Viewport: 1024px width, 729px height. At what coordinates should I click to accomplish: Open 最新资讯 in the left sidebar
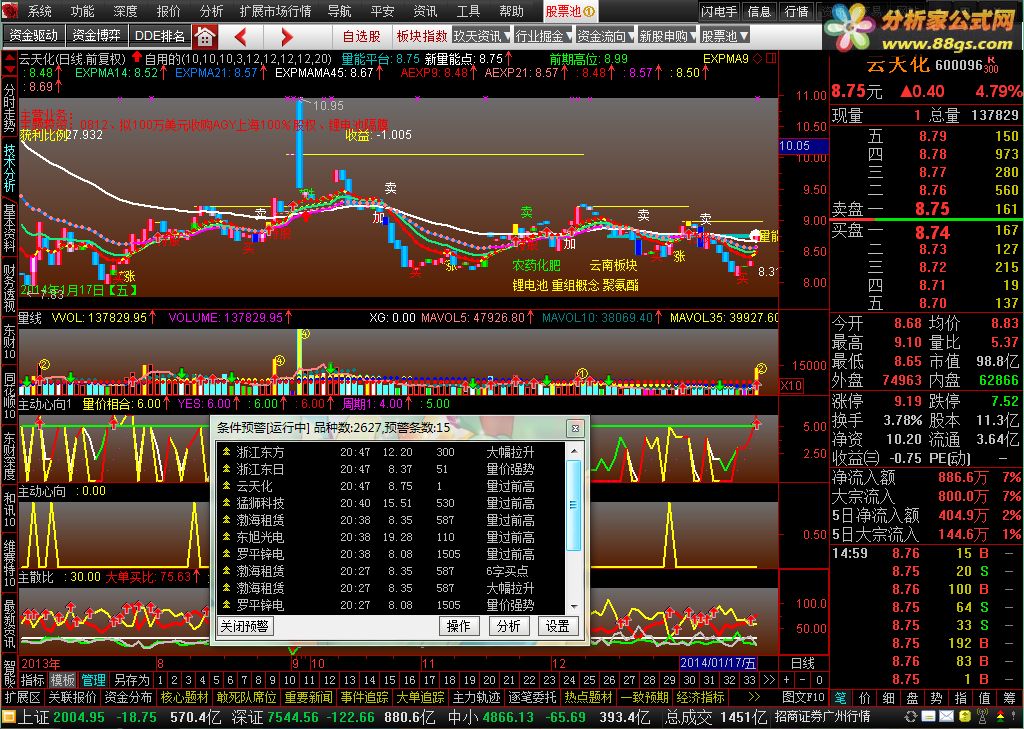click(x=9, y=623)
